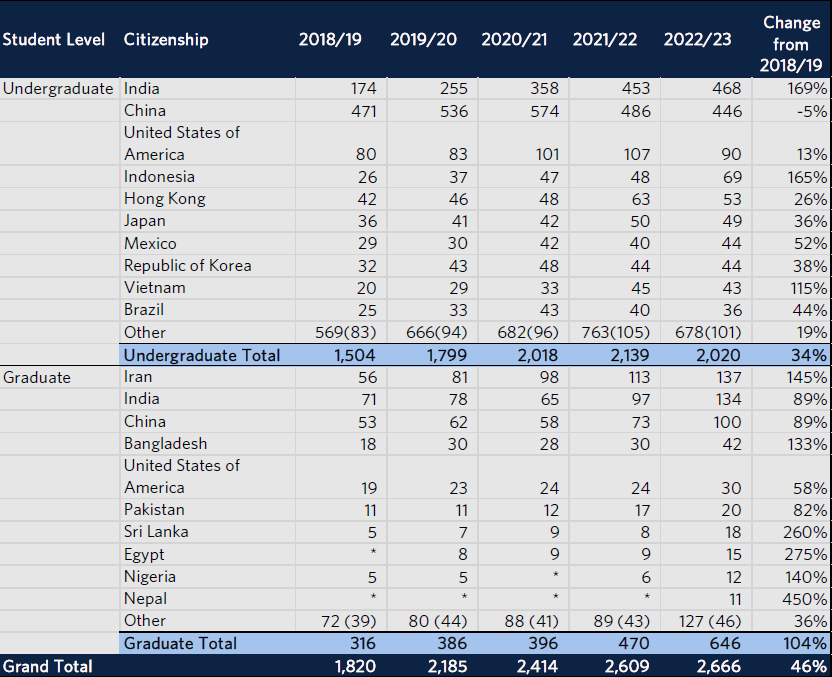The image size is (832, 677).
Task: Click value 127 (46) in graduate Other row
Action: tap(710, 621)
